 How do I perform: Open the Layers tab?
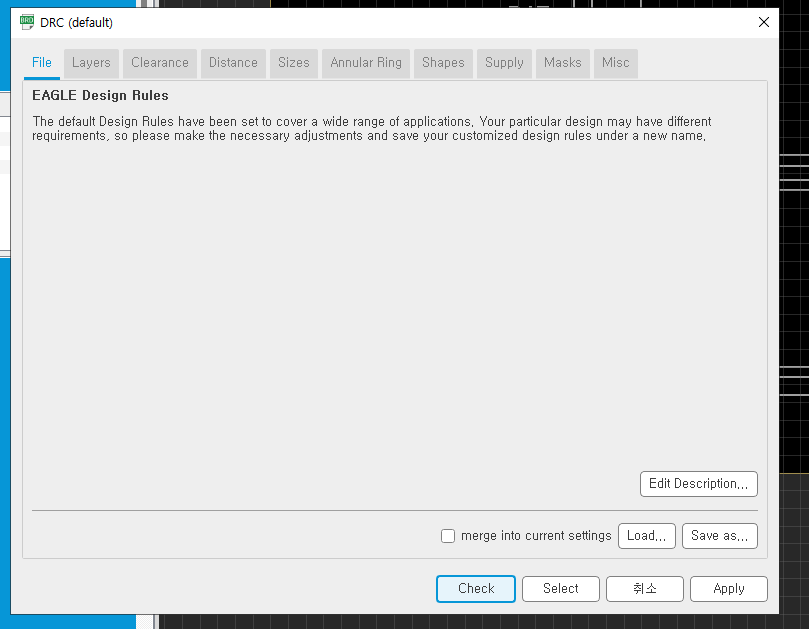click(91, 63)
